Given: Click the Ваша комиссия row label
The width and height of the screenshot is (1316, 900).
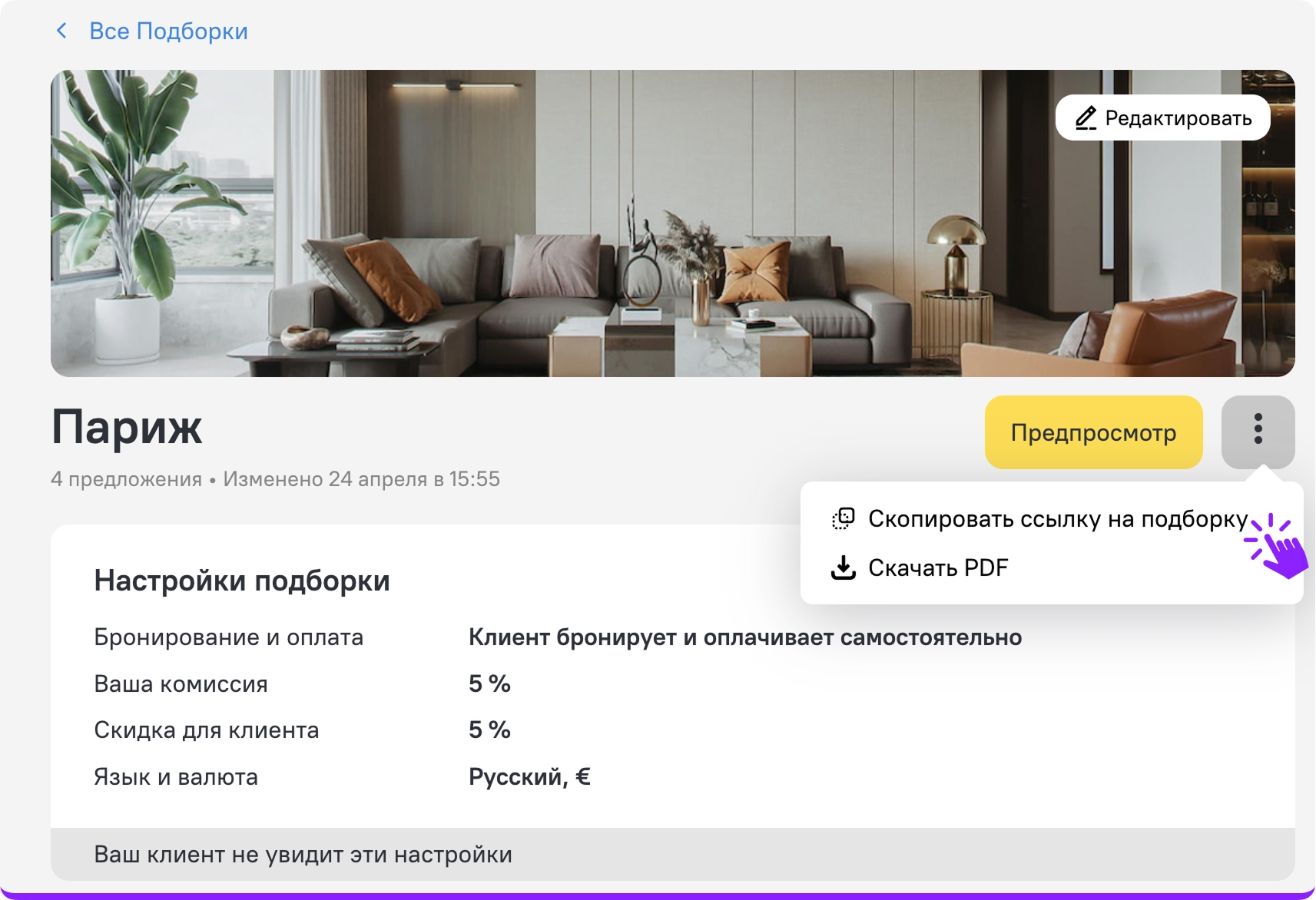Looking at the screenshot, I should coord(181,684).
